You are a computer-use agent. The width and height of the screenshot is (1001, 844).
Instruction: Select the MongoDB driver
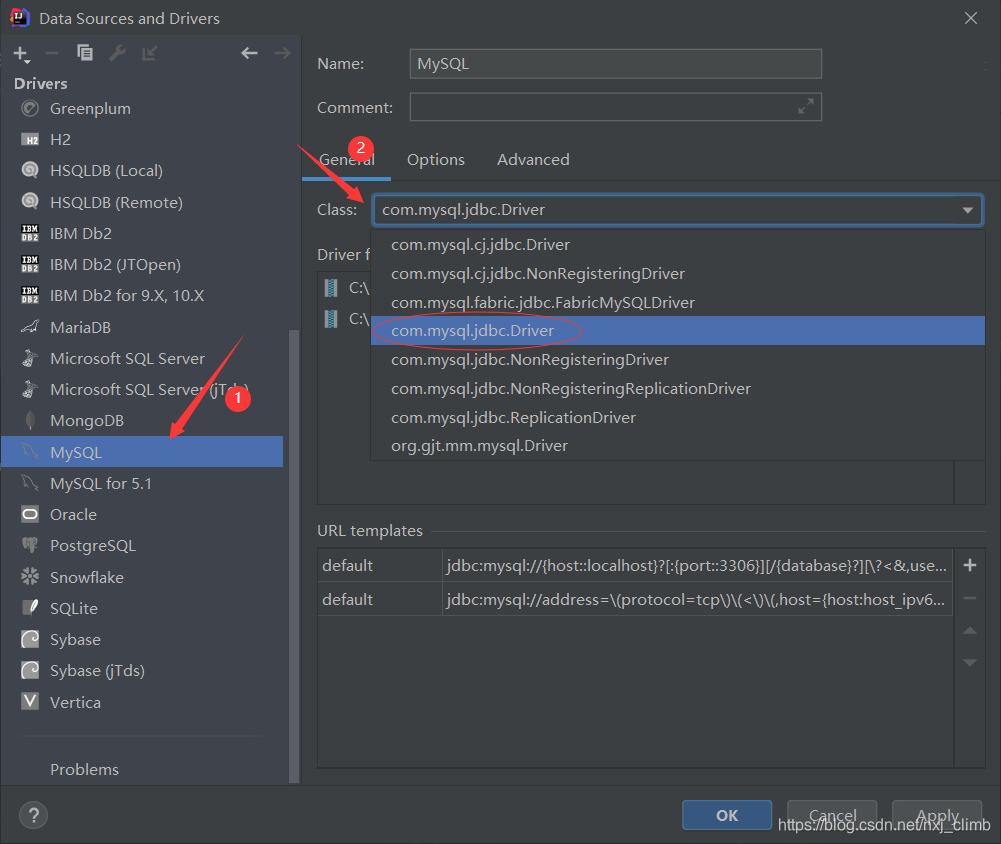pos(142,421)
